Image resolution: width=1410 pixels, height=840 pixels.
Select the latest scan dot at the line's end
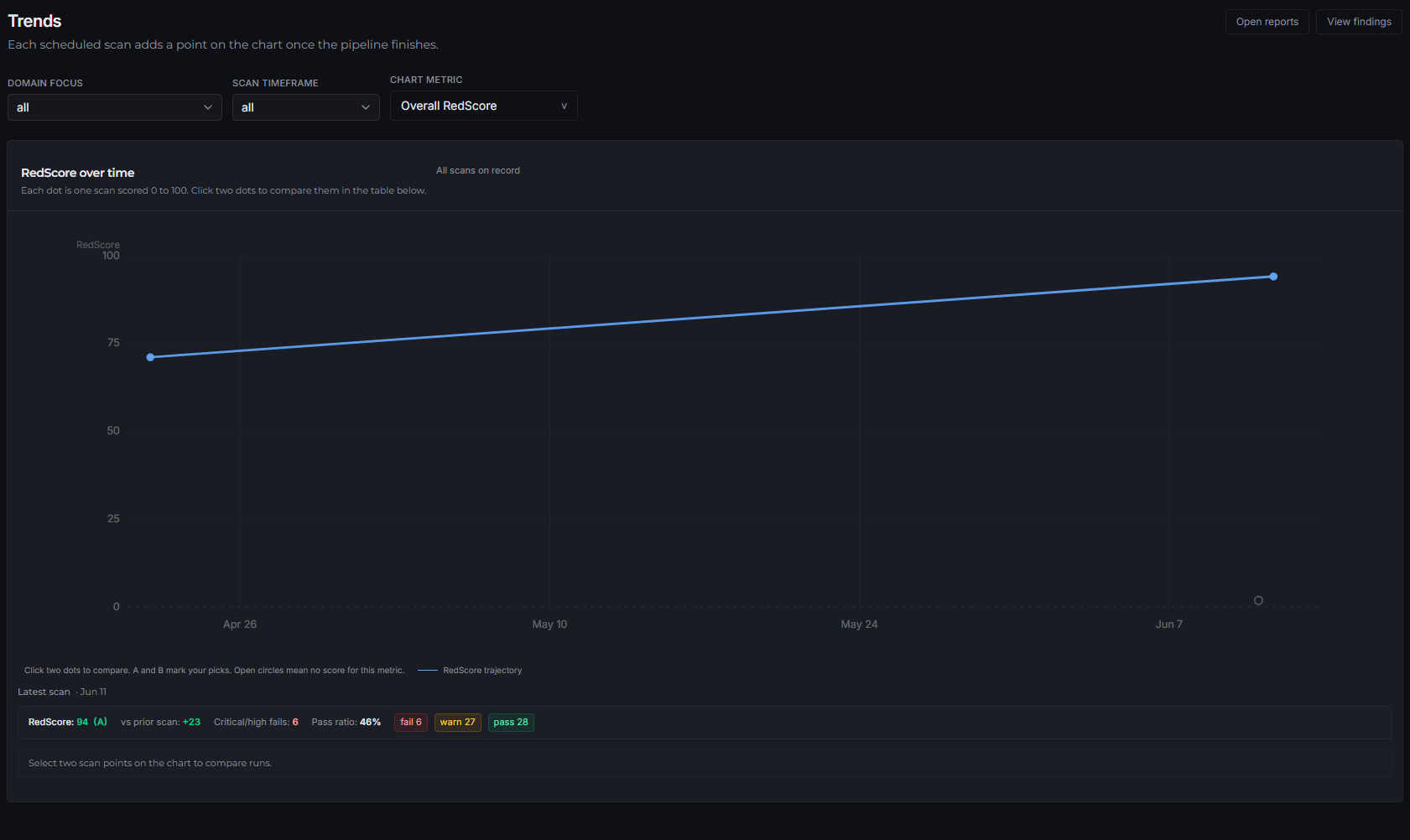[x=1273, y=277]
